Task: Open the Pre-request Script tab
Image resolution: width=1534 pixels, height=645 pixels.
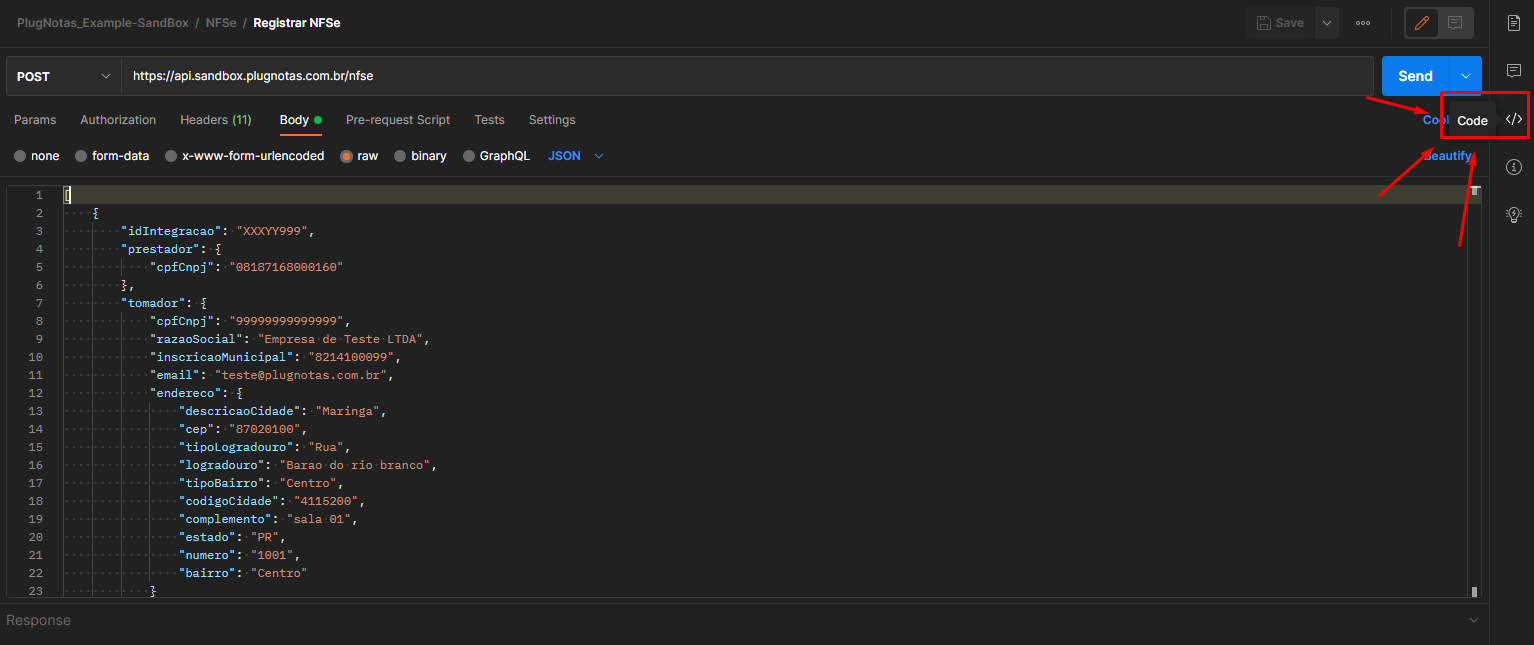Action: [398, 120]
